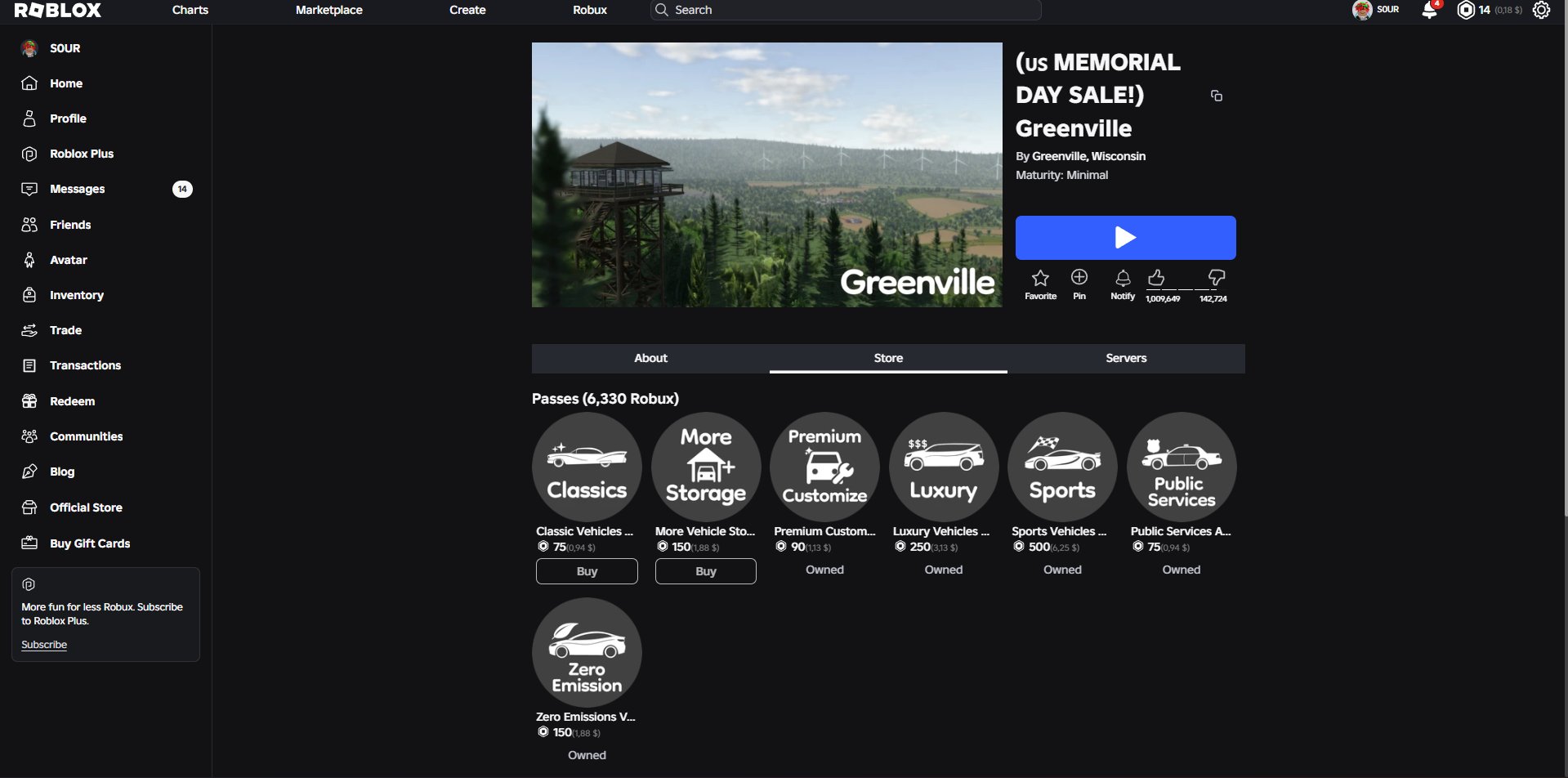Open the Sports pass icon
This screenshot has width=1568, height=778.
tap(1062, 467)
